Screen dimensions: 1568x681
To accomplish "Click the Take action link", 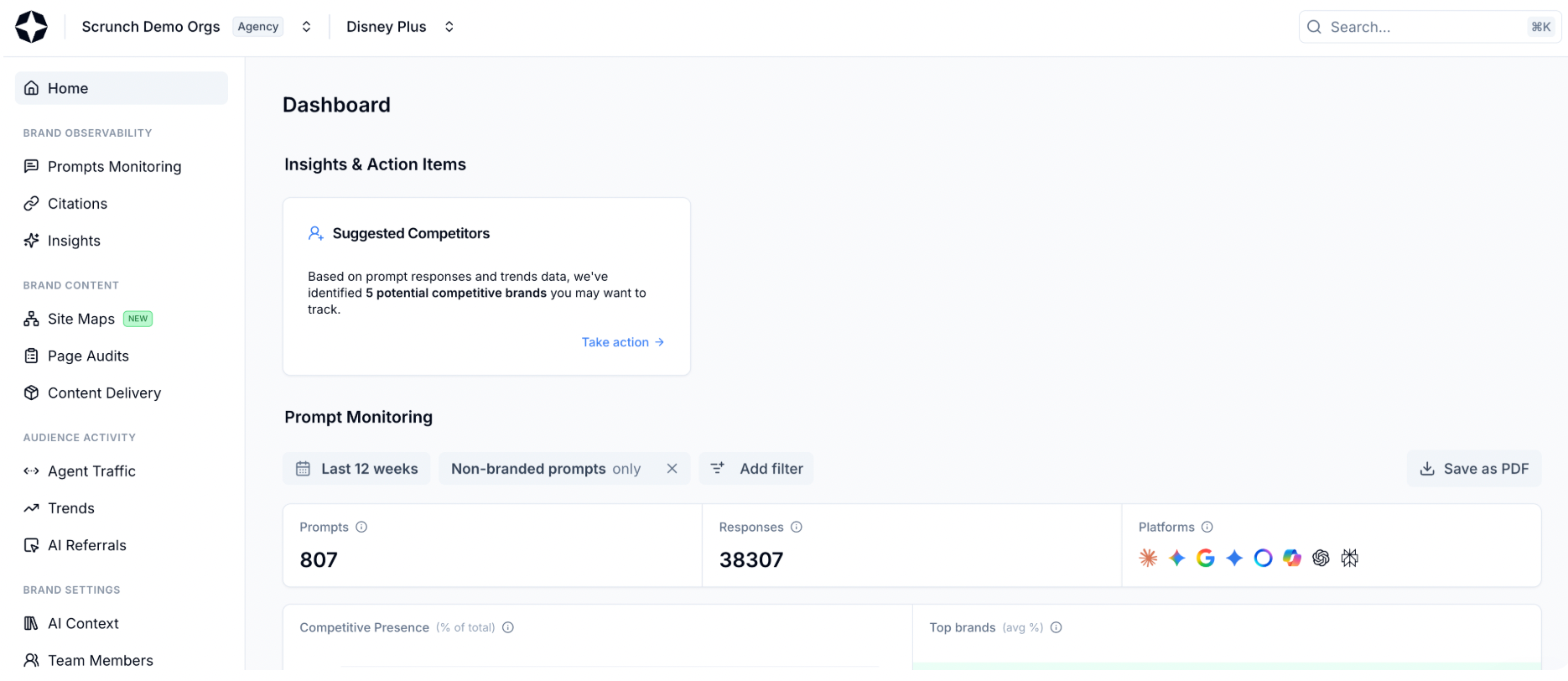I will tap(622, 342).
